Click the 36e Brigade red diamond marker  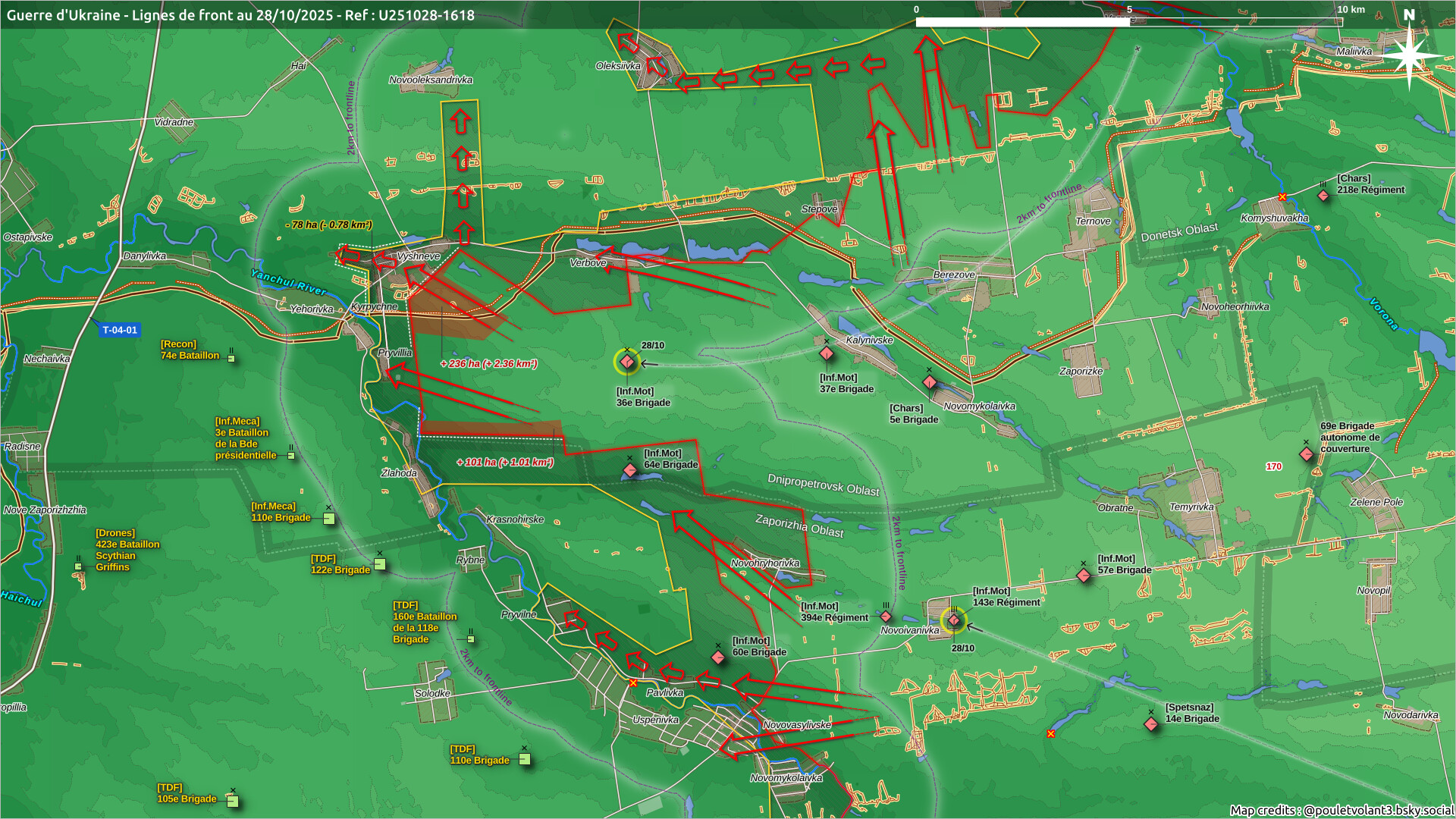coord(627,362)
